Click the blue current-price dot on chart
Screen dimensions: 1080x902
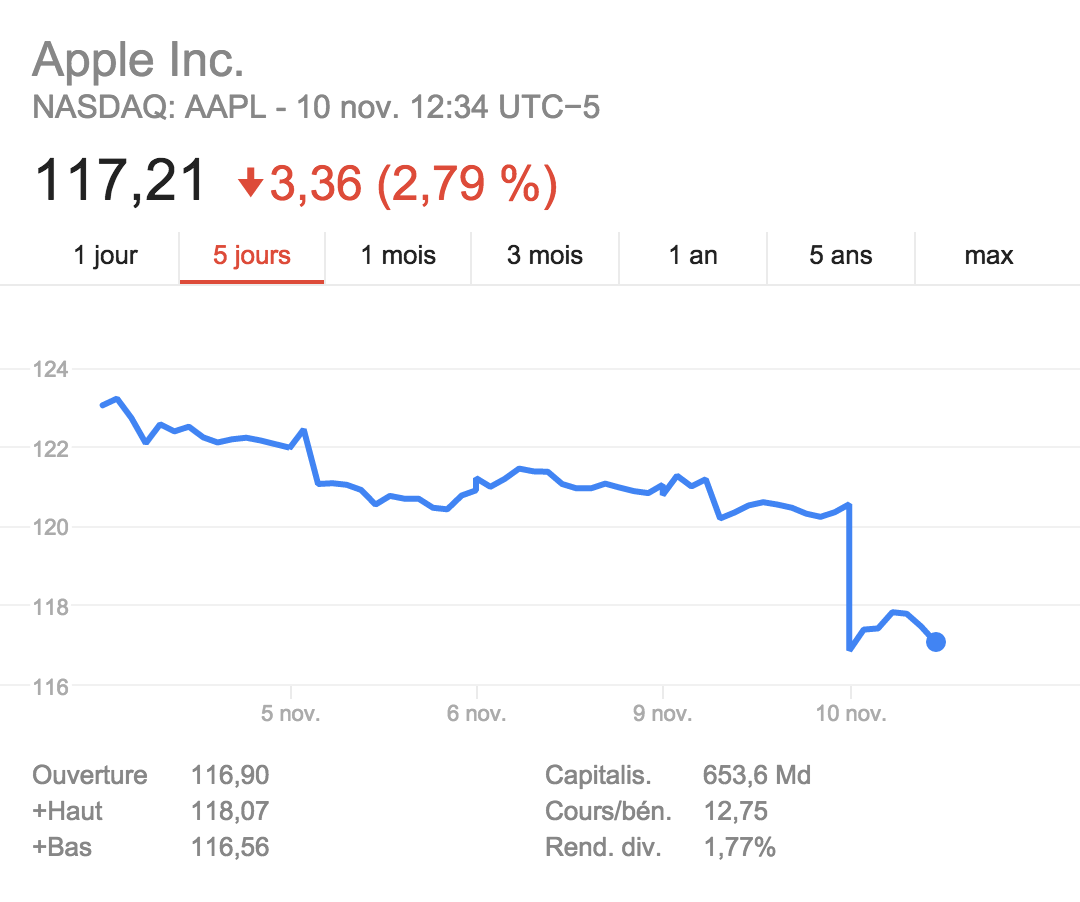coord(936,642)
